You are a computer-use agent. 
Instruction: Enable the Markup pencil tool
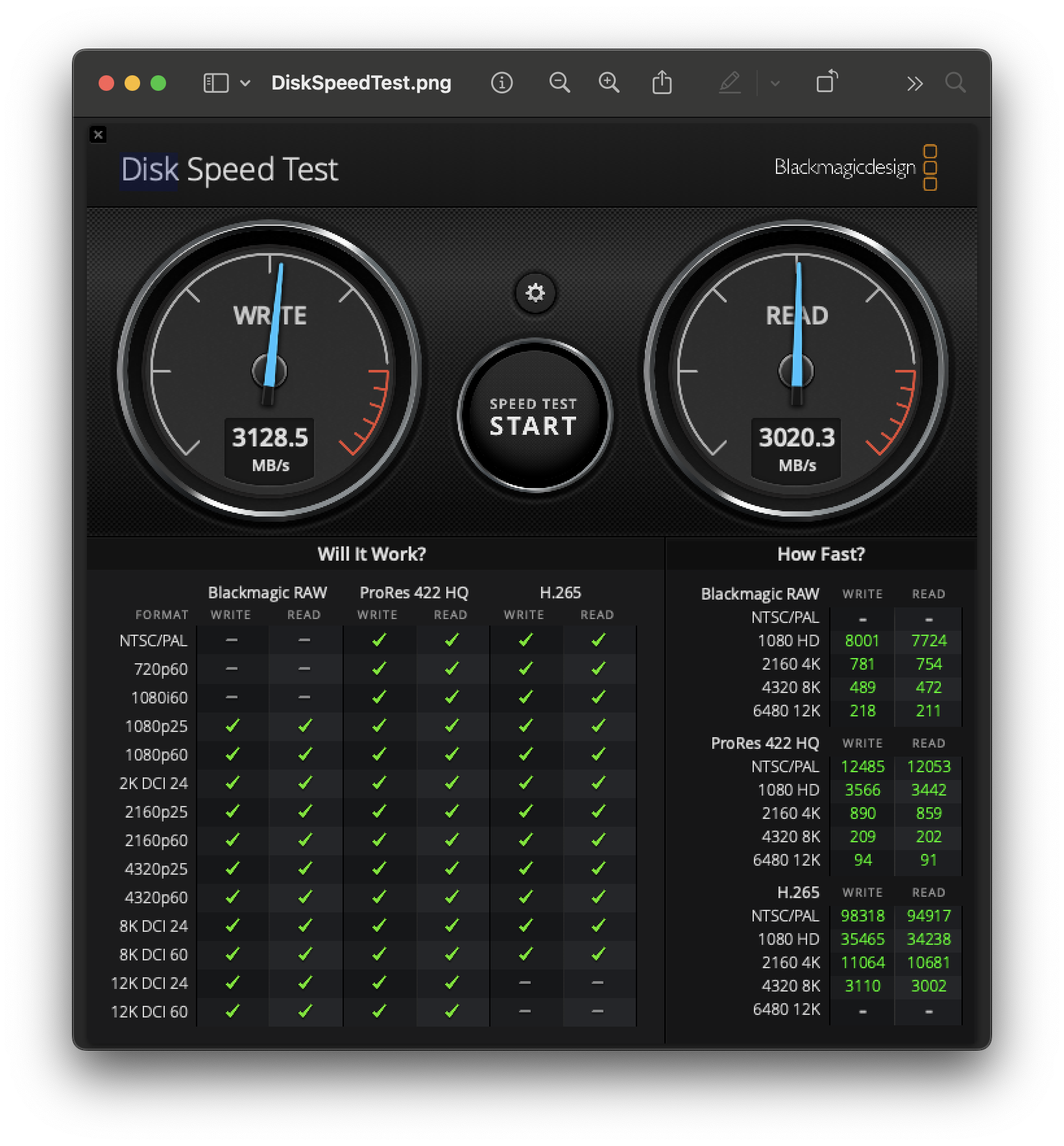(x=730, y=82)
